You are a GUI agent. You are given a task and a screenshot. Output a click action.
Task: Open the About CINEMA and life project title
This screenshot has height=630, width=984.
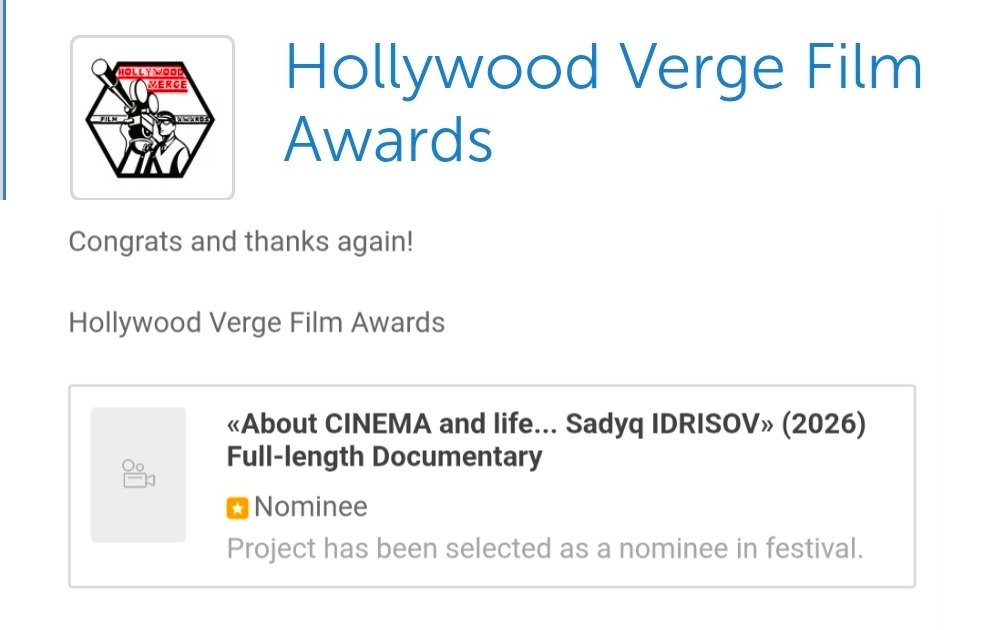(x=546, y=424)
